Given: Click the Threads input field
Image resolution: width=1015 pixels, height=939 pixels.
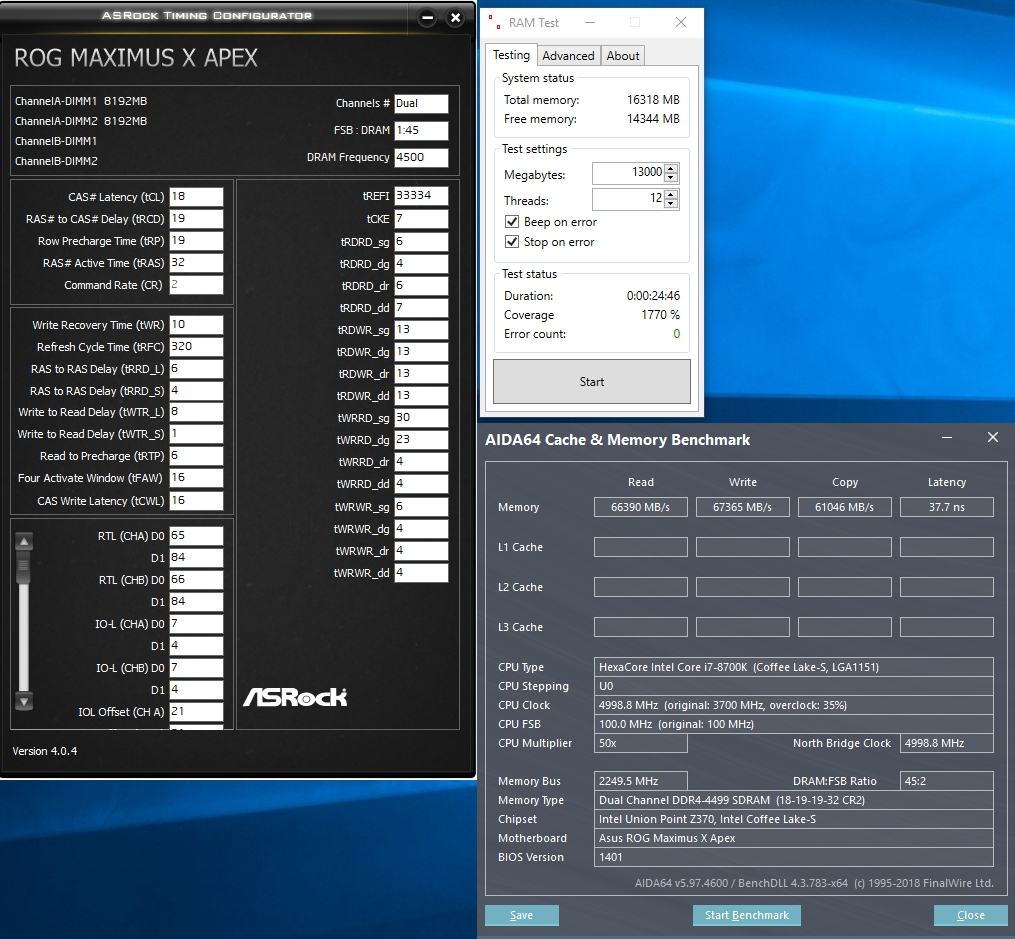Looking at the screenshot, I should coord(629,198).
